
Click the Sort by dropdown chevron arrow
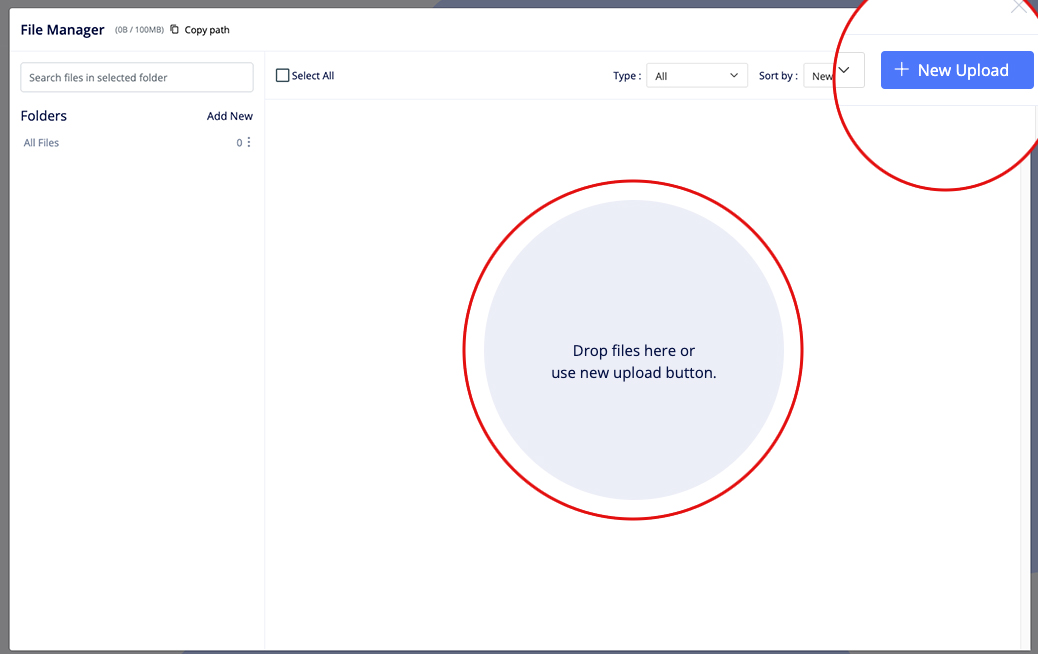844,70
